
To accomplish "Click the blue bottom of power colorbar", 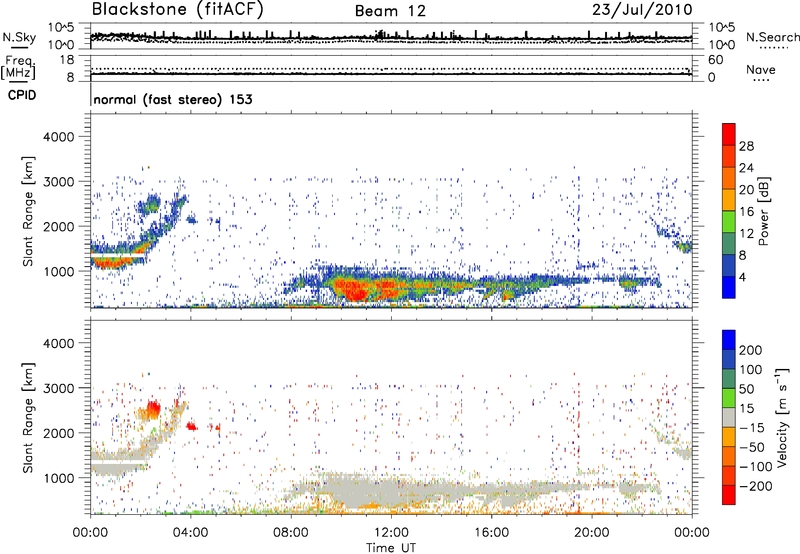I will tap(729, 287).
